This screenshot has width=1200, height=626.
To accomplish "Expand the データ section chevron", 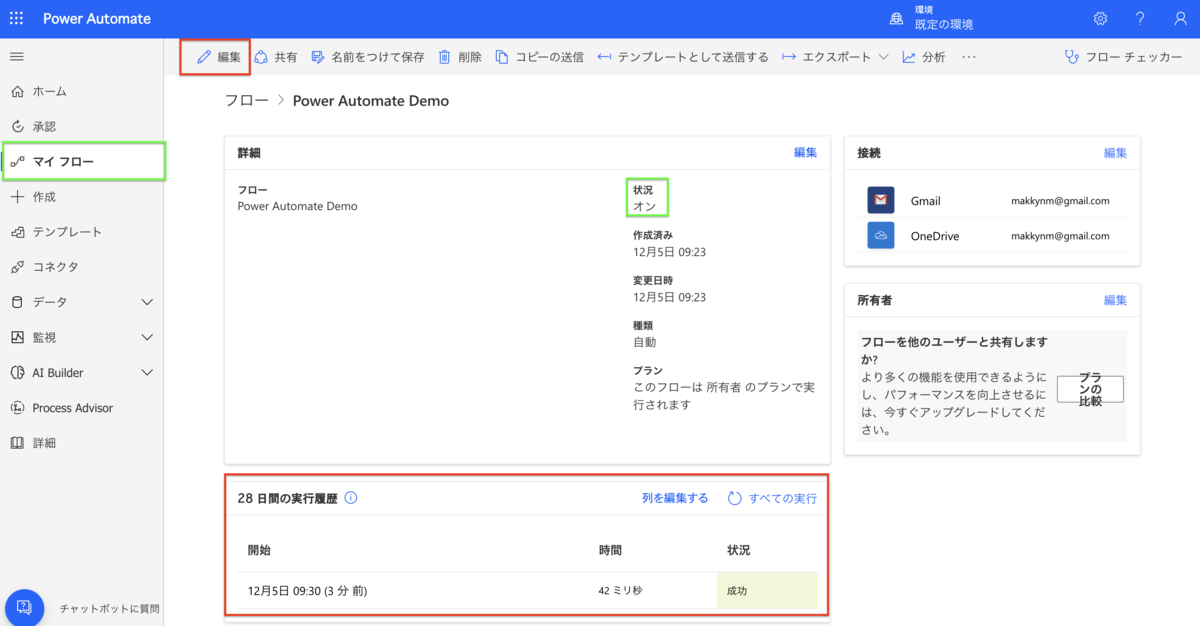I will coord(147,302).
